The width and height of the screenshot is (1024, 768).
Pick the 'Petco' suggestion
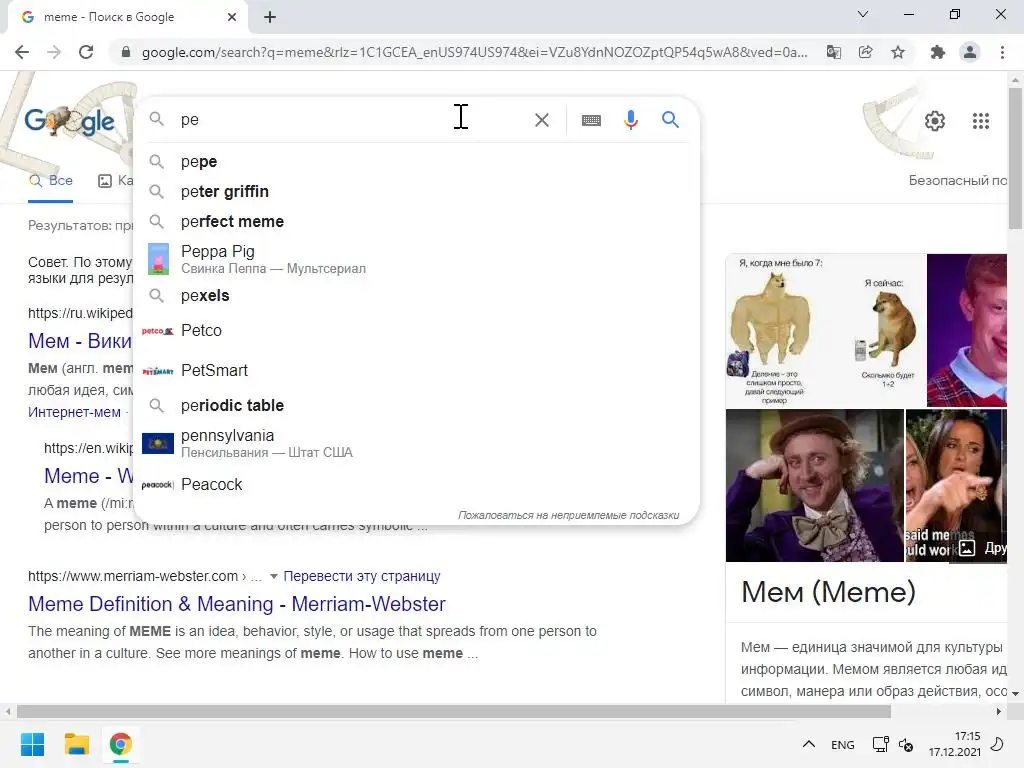click(x=416, y=330)
